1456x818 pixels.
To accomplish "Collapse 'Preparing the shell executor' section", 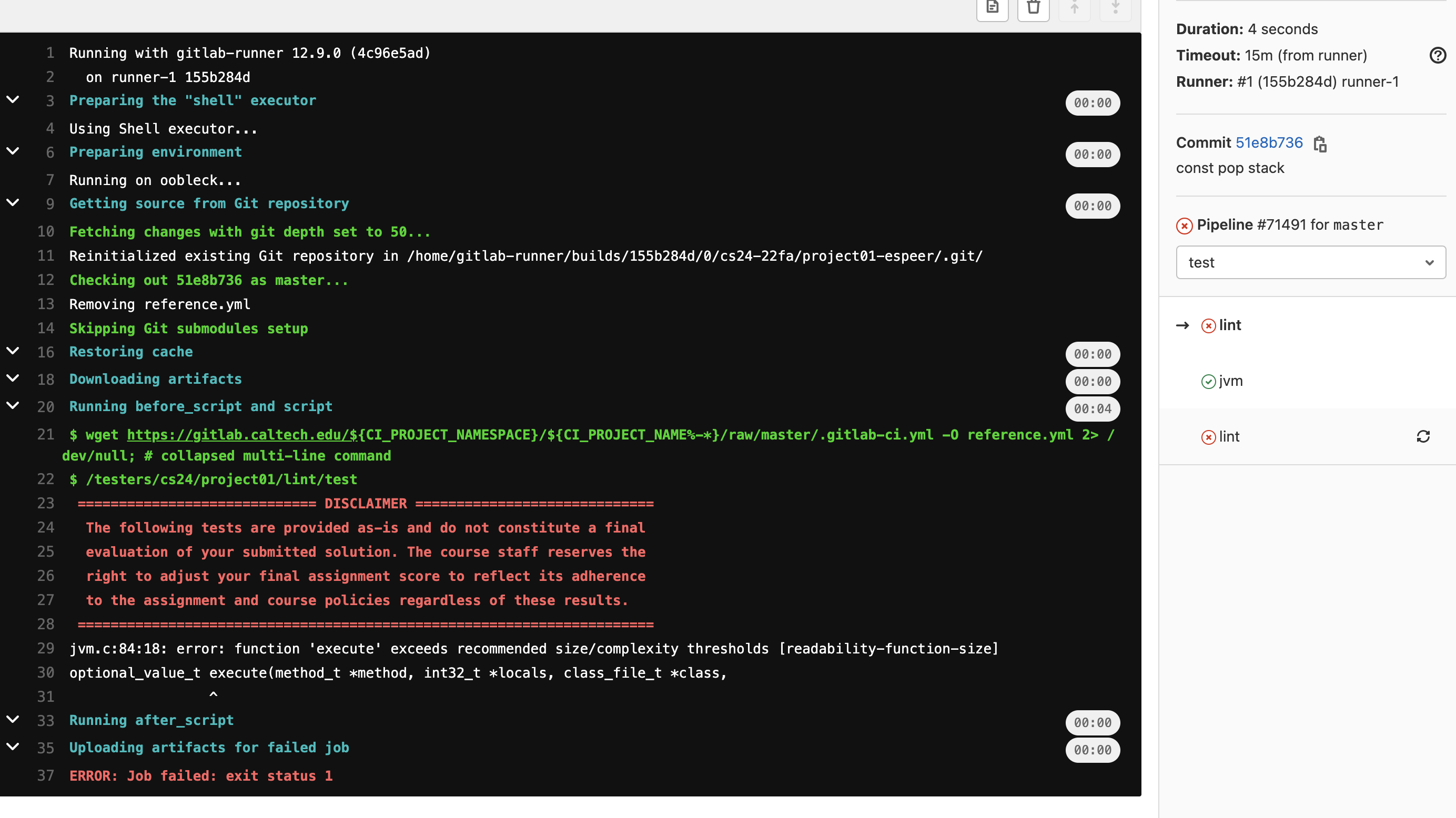I will 13,100.
